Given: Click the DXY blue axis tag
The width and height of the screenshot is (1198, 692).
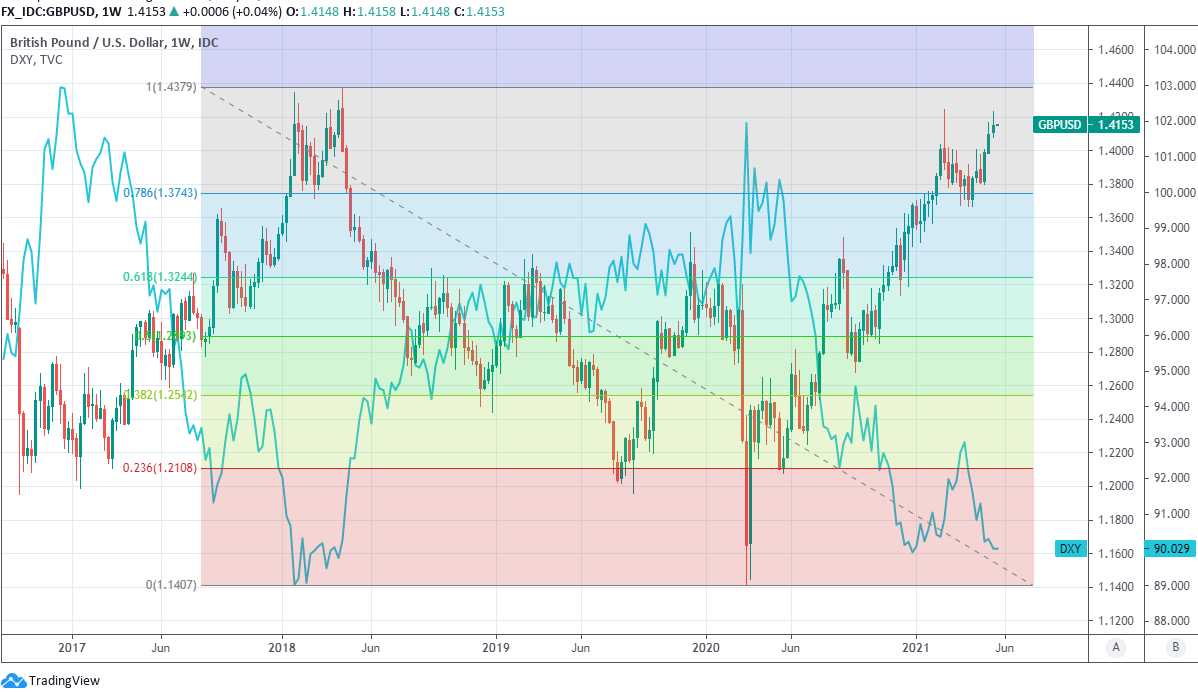Looking at the screenshot, I should pos(1070,549).
